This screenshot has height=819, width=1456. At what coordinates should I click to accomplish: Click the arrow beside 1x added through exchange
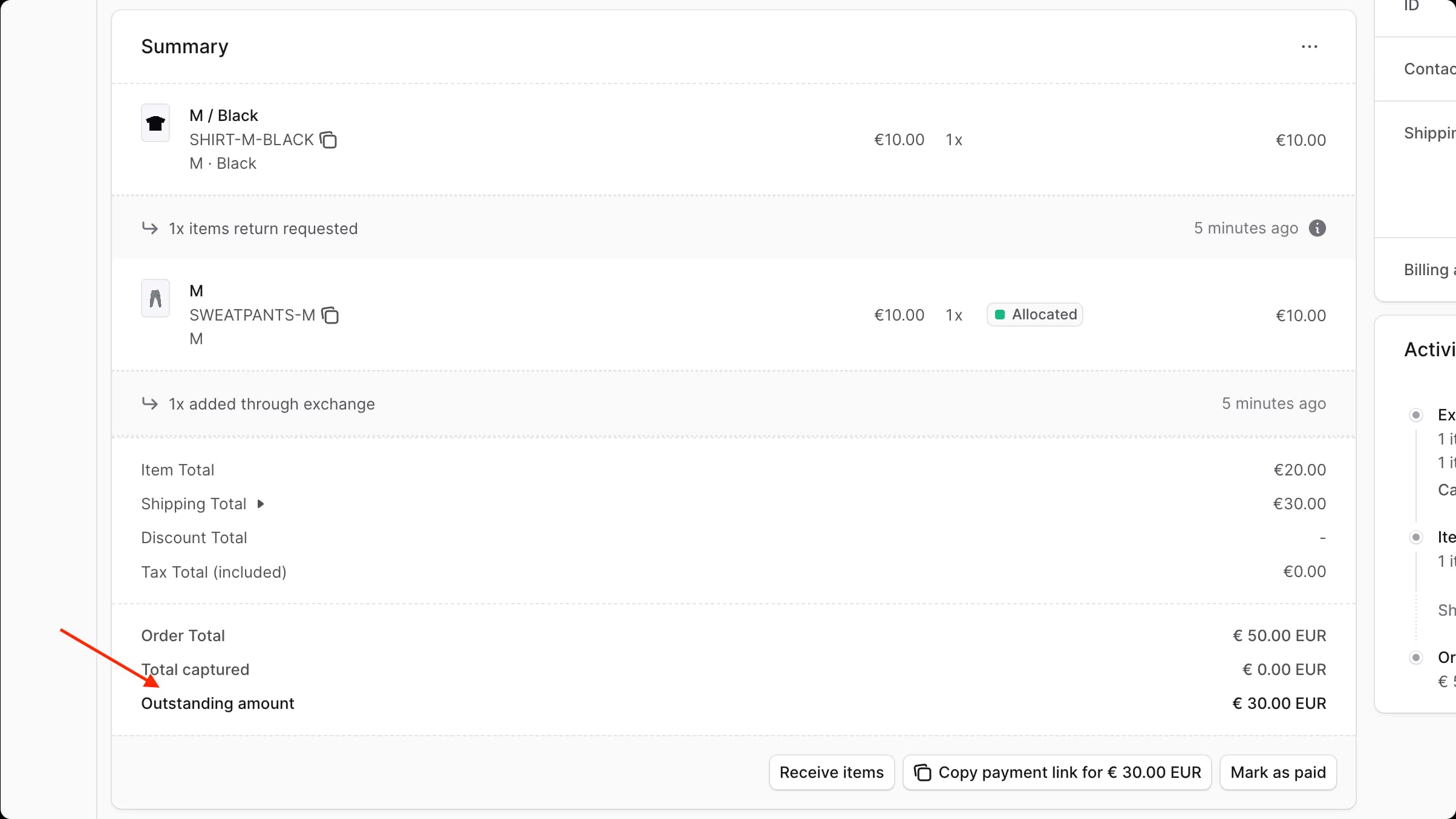pyautogui.click(x=150, y=404)
